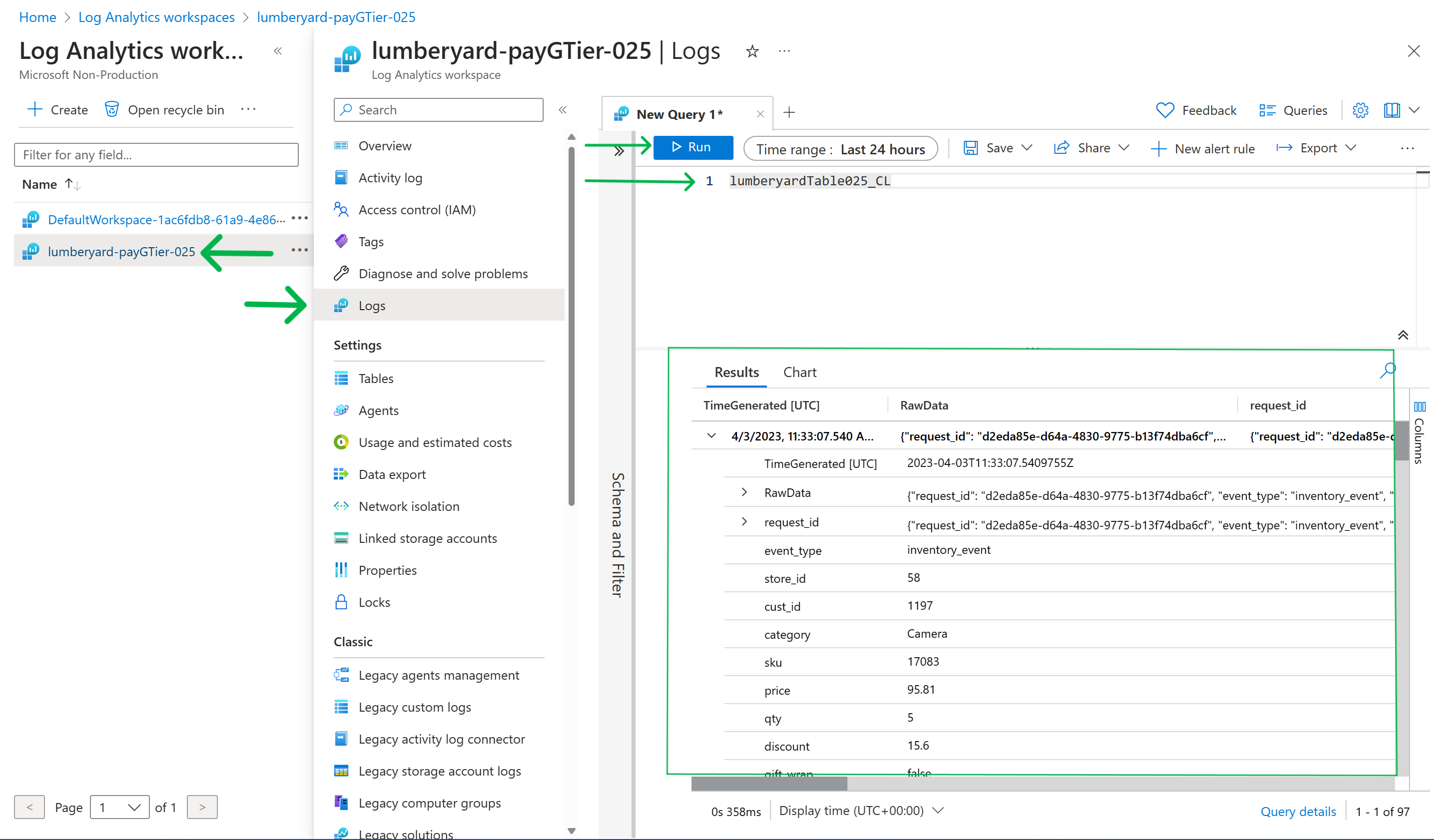The width and height of the screenshot is (1434, 840).
Task: Open Tables under Settings
Action: [x=376, y=378]
